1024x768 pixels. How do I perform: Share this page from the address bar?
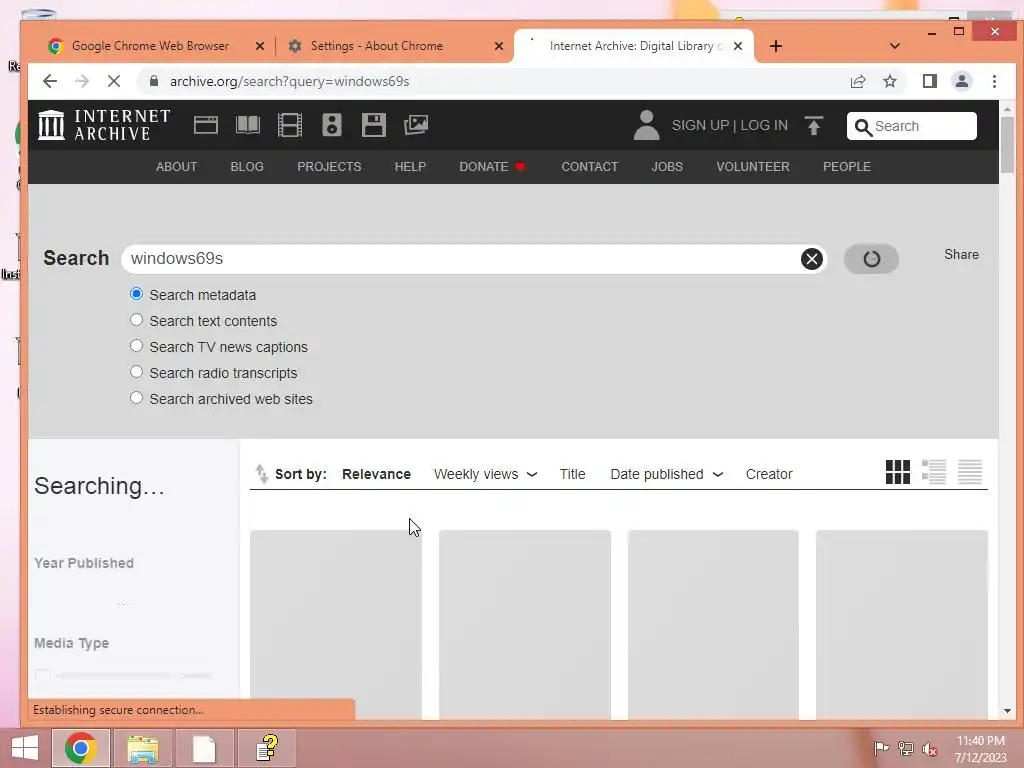point(857,81)
